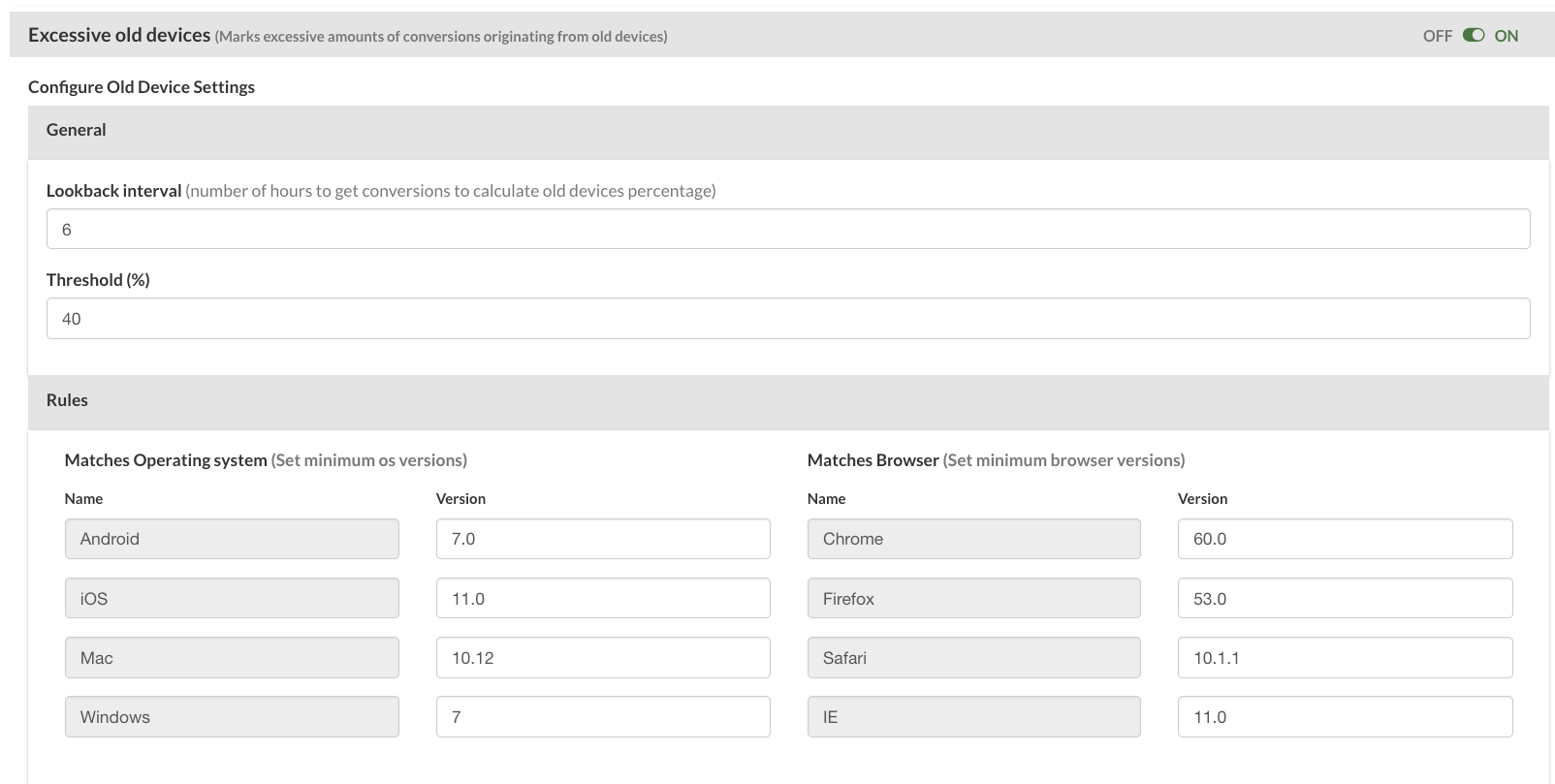Click the Excessive old devices heading
The width and height of the screenshot is (1555, 784).
(119, 35)
